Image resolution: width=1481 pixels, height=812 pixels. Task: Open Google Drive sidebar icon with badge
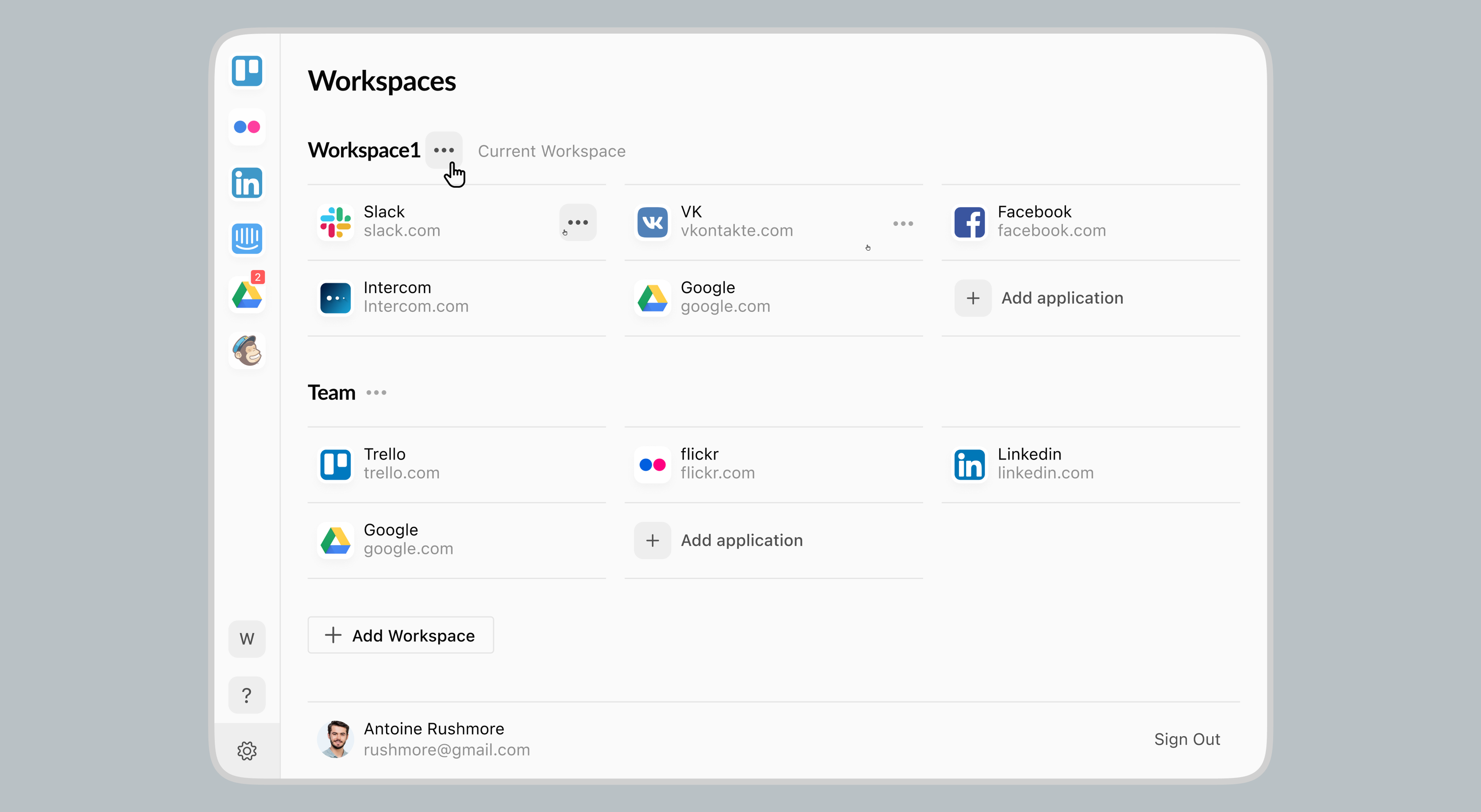[x=247, y=295]
